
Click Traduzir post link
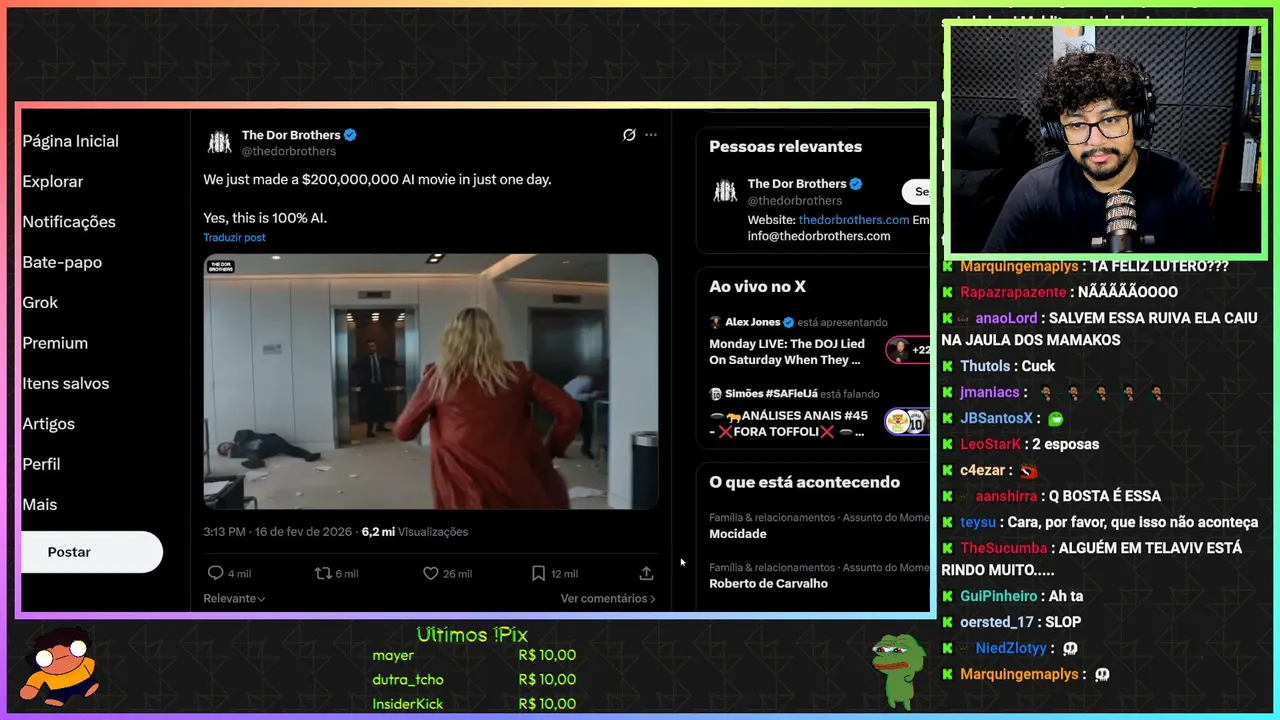click(x=234, y=238)
